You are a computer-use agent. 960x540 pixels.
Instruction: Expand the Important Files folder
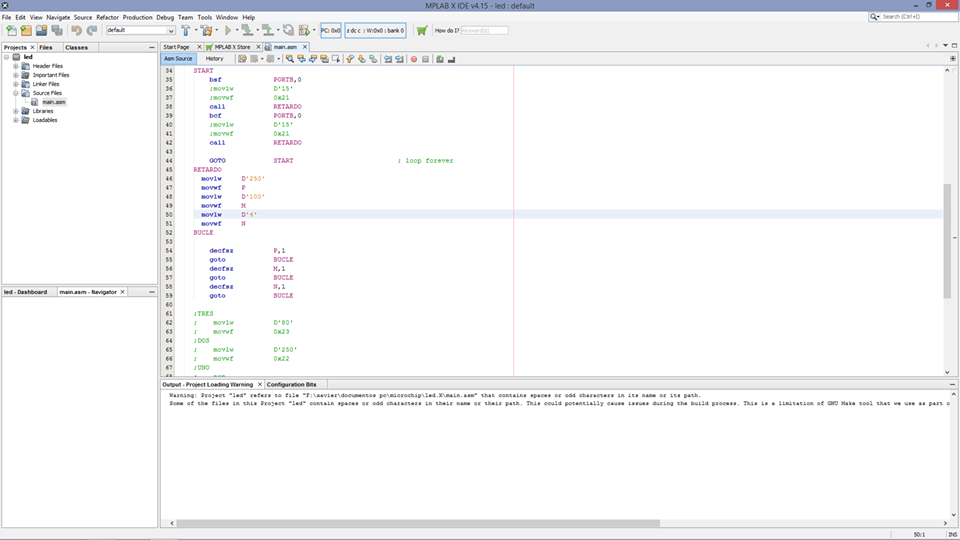[x=16, y=75]
